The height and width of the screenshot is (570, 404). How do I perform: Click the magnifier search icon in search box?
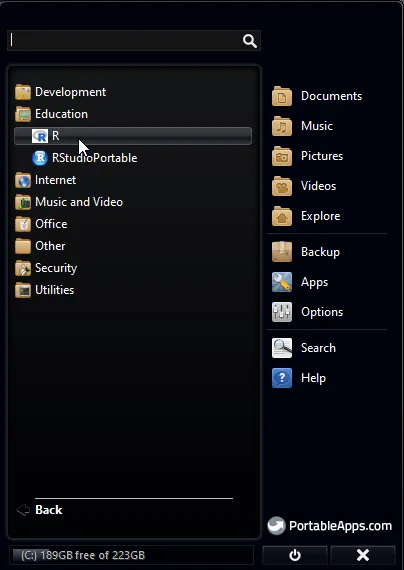249,41
